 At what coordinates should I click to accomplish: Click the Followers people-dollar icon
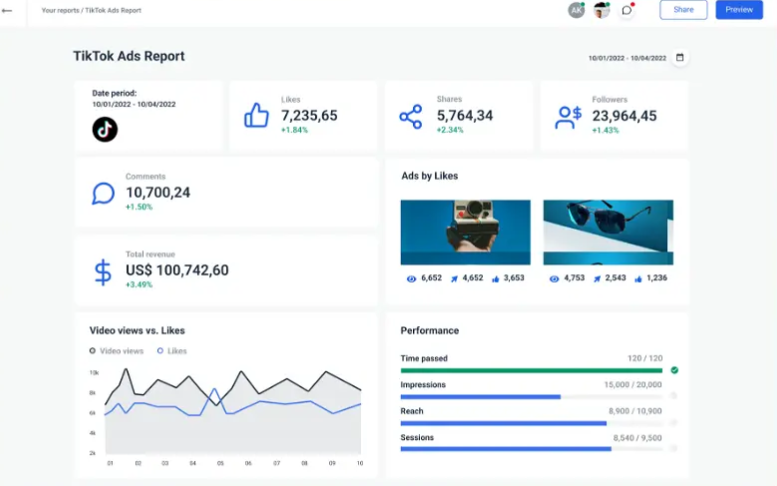(x=569, y=117)
